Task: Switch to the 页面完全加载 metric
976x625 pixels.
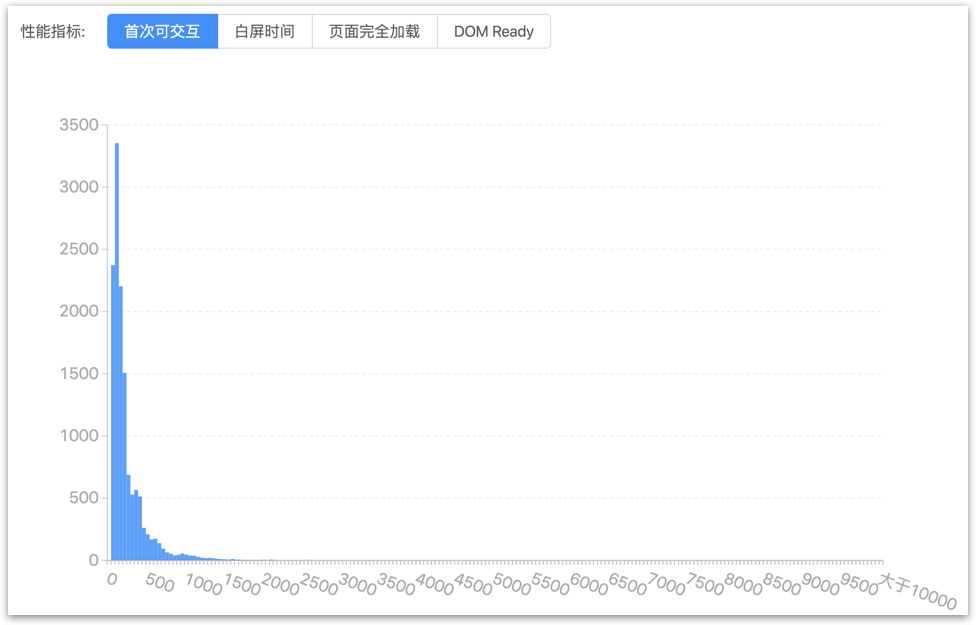Action: click(374, 31)
